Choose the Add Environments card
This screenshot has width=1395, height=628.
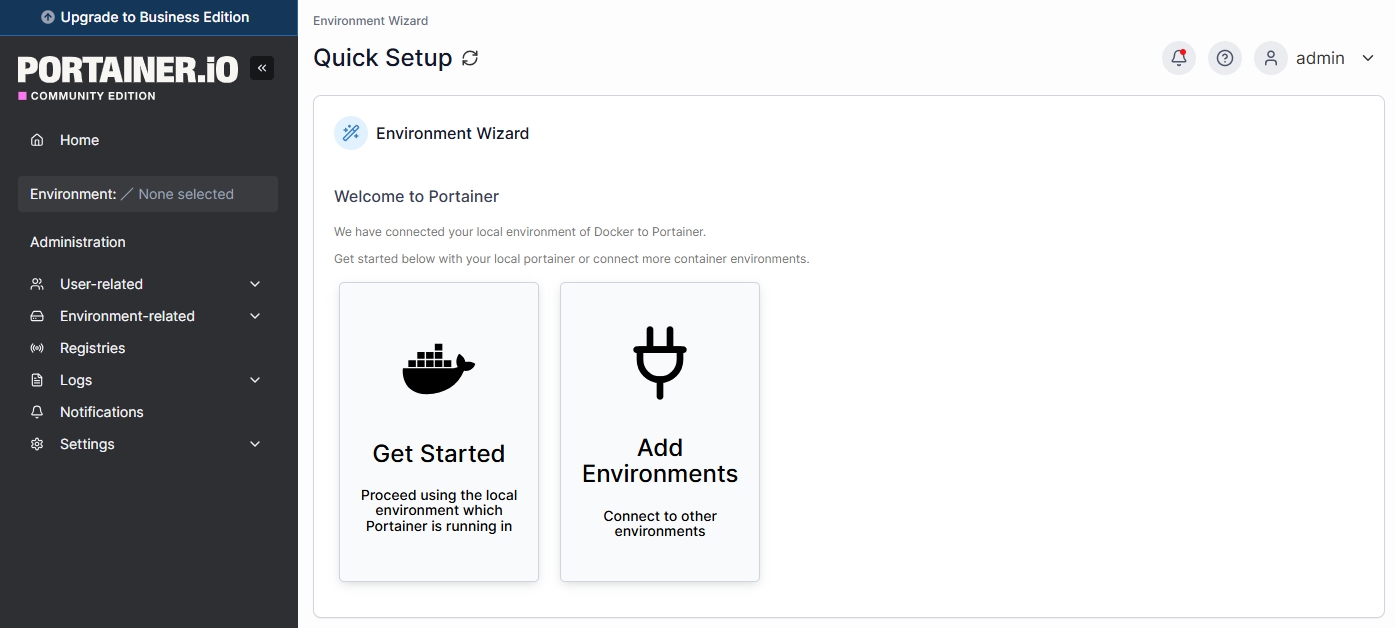tap(660, 432)
